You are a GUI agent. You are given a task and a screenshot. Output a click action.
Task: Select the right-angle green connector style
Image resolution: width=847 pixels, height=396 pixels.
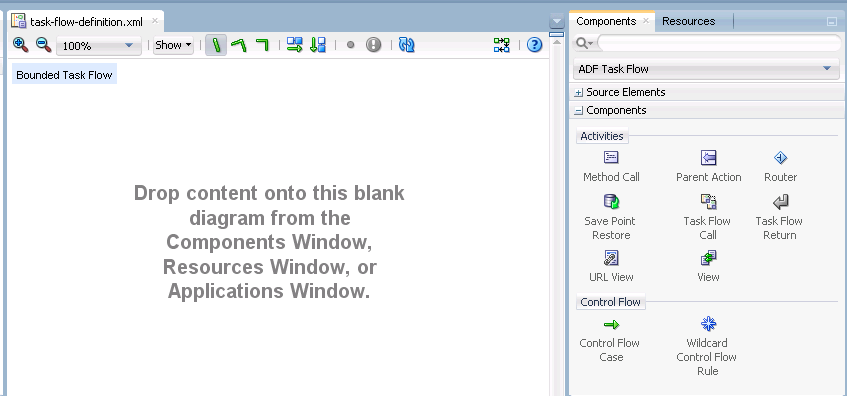pyautogui.click(x=262, y=45)
